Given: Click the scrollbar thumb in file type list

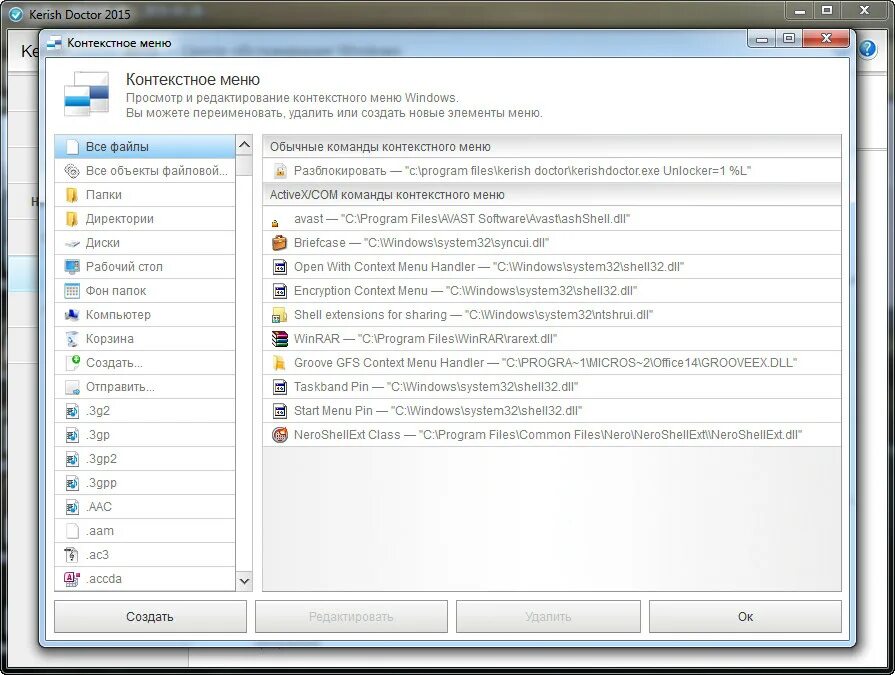Looking at the screenshot, I should [x=244, y=165].
